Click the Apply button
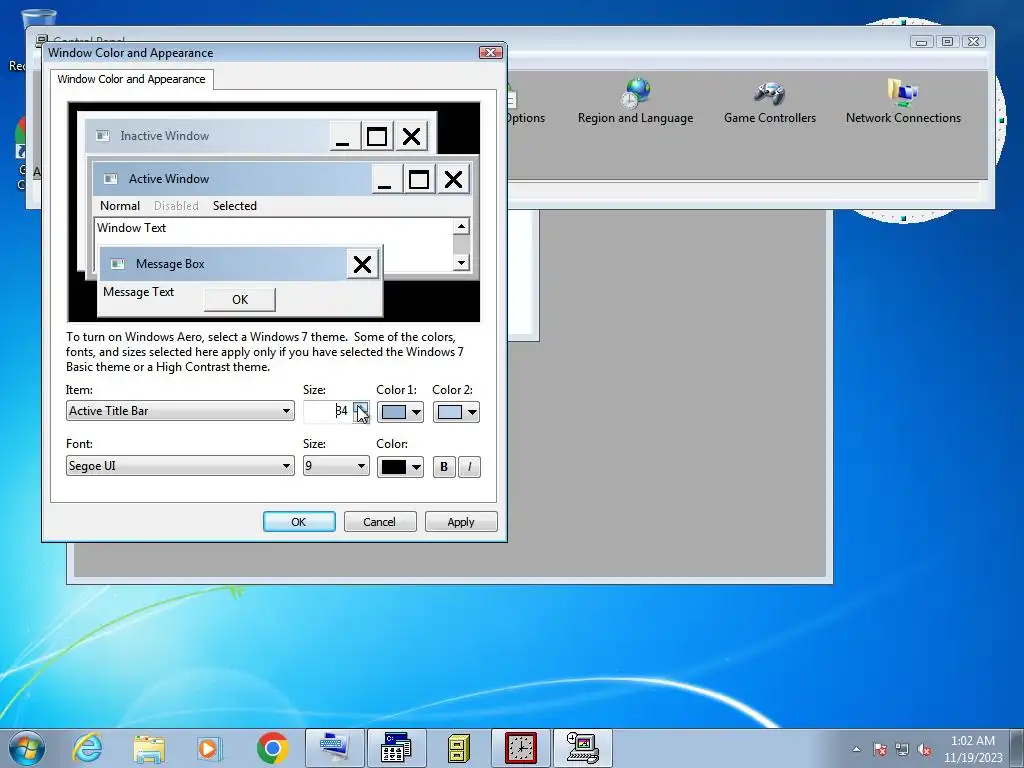 (x=460, y=522)
